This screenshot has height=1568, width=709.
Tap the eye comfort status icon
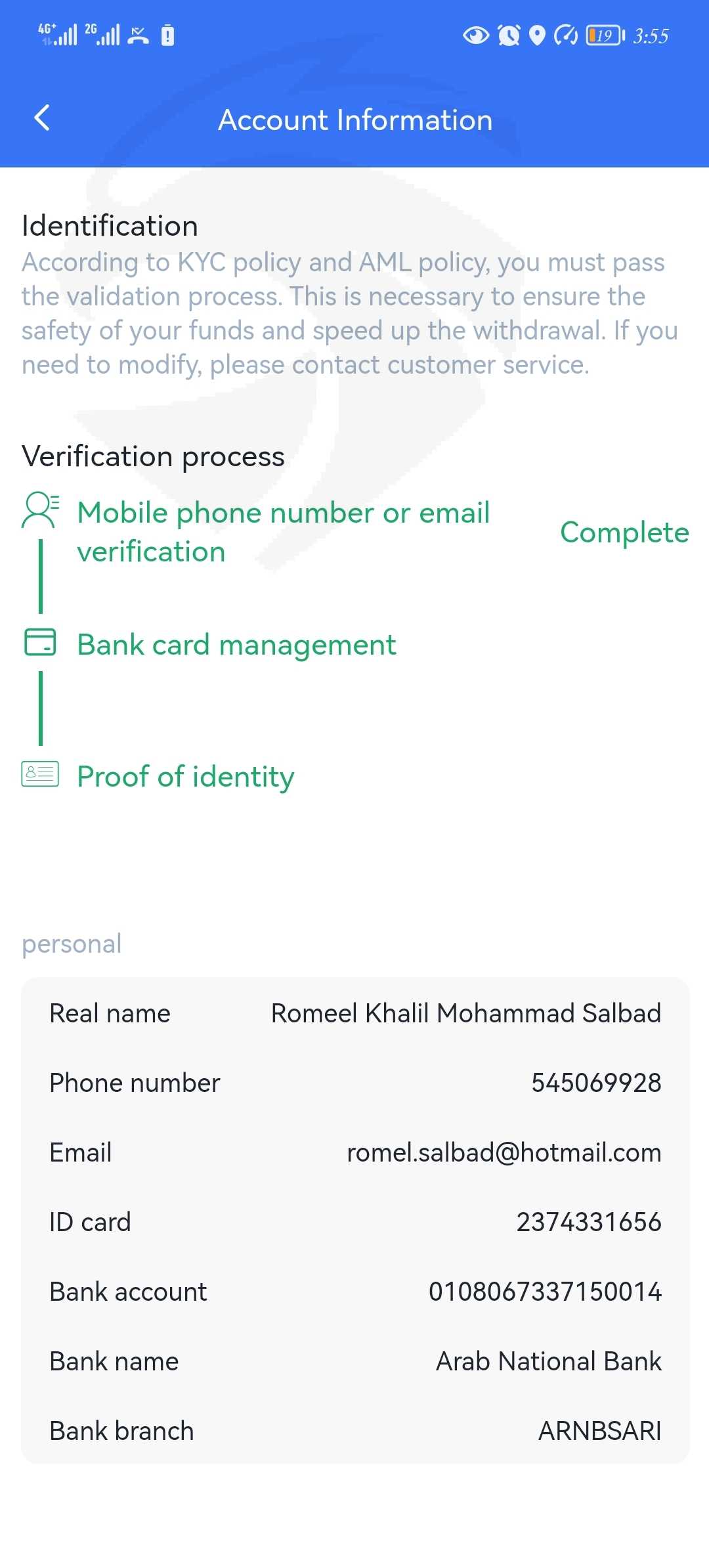(x=475, y=35)
